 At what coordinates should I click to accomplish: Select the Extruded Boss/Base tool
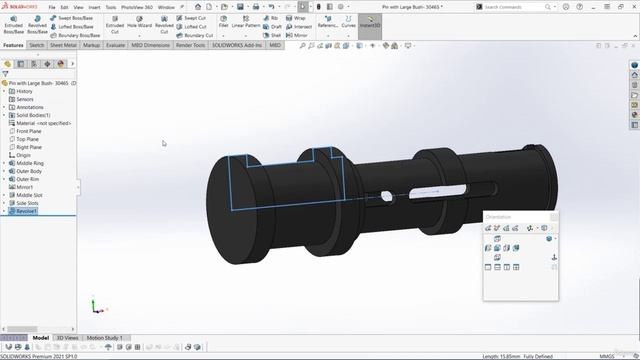pos(13,25)
